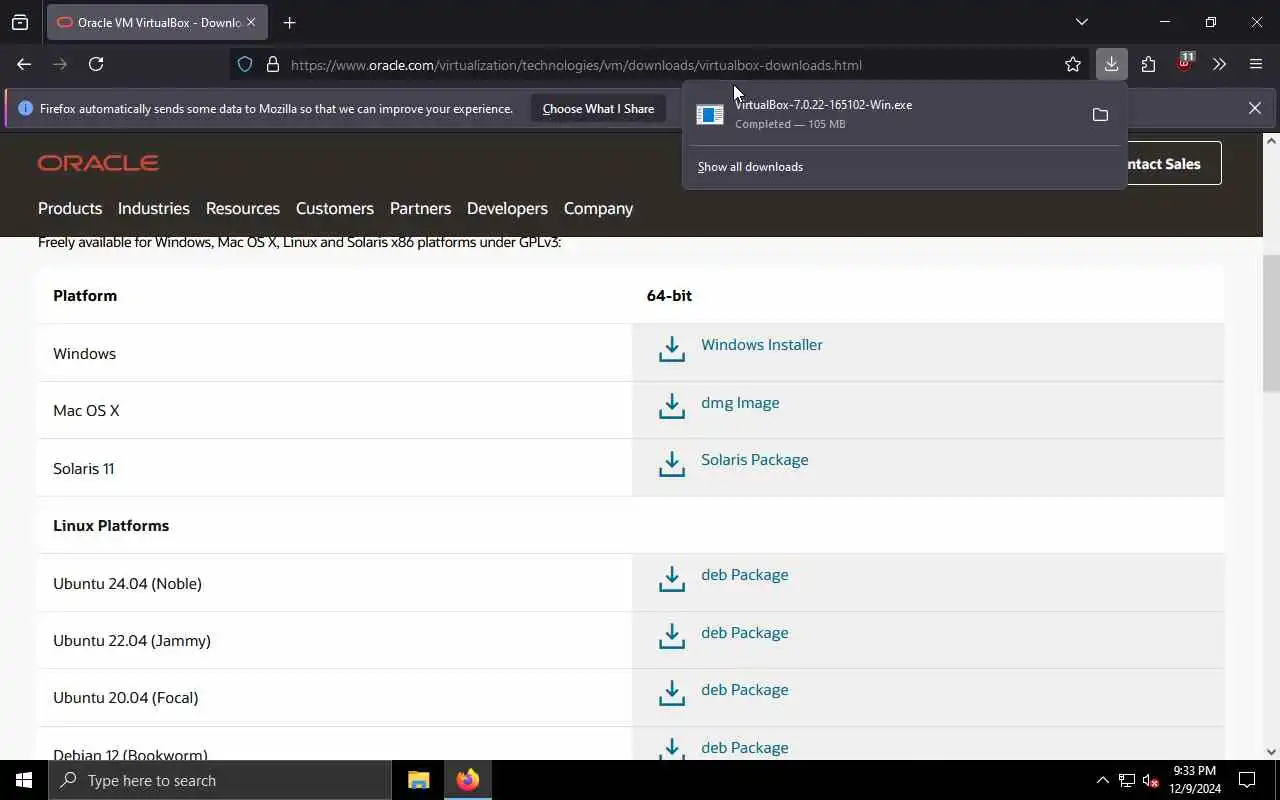
Task: Open the tracking protection shield icon
Action: point(245,65)
